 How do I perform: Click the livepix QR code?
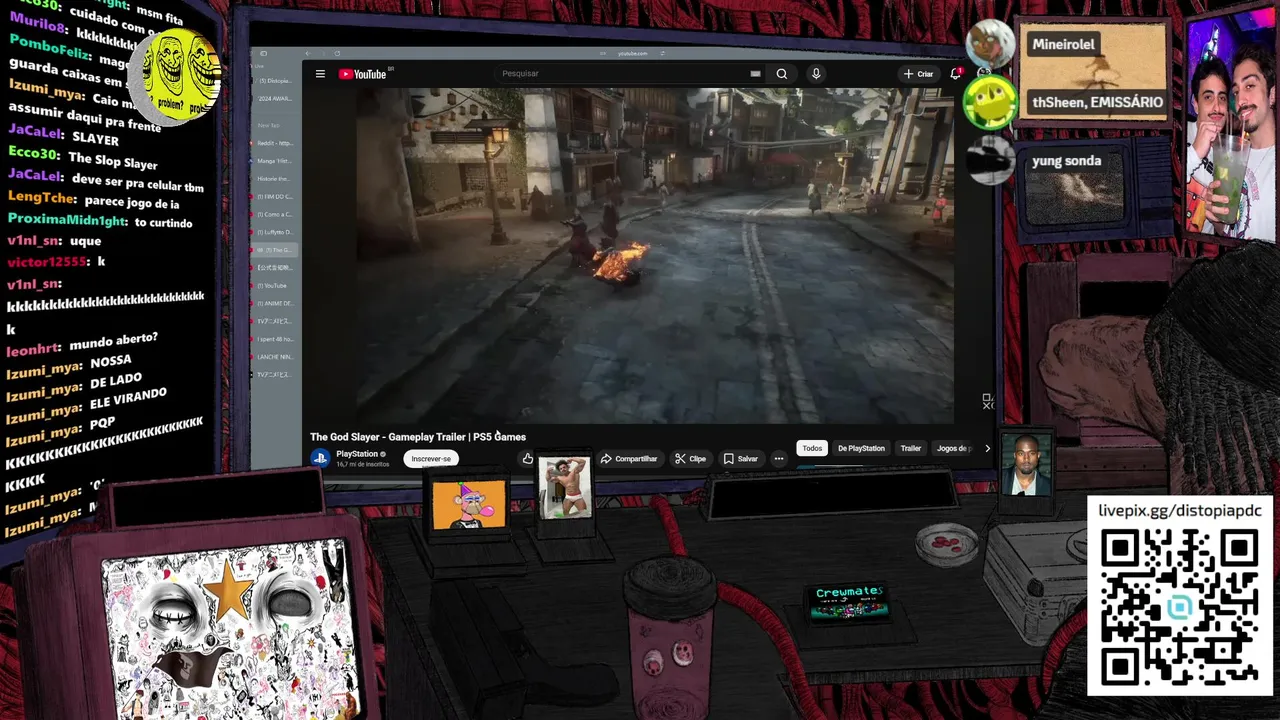1180,607
